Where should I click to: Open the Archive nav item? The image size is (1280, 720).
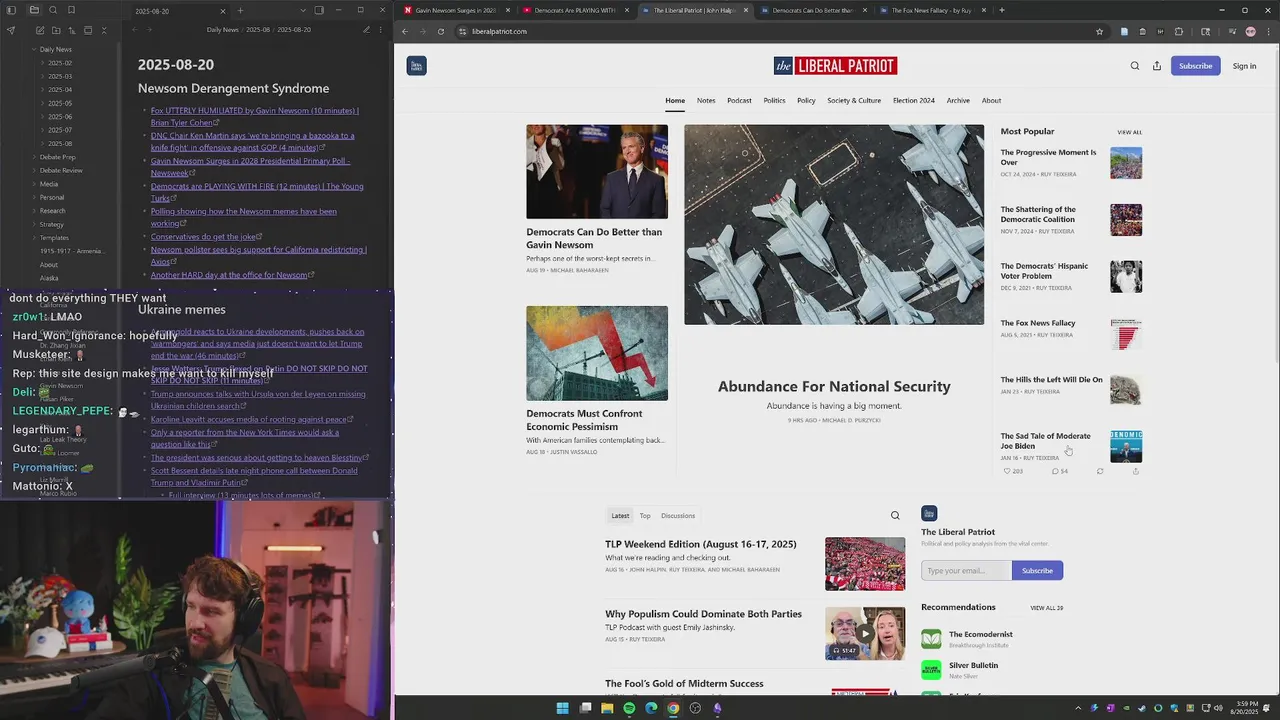tap(958, 100)
